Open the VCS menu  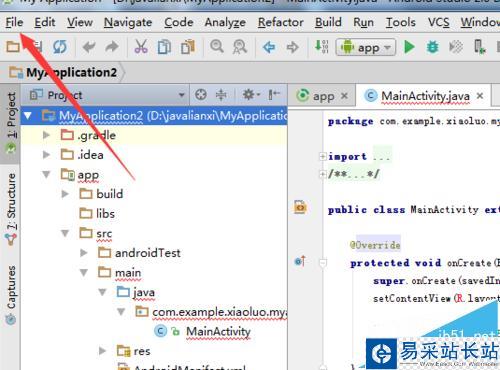[x=439, y=22]
